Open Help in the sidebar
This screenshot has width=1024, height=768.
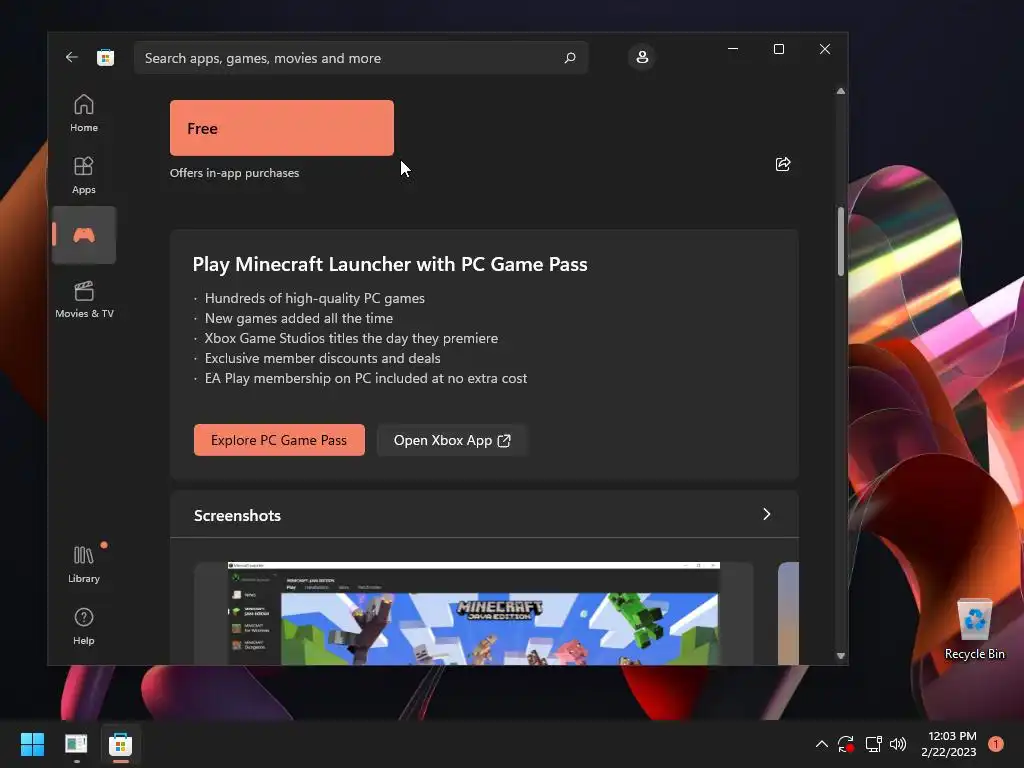tap(84, 626)
